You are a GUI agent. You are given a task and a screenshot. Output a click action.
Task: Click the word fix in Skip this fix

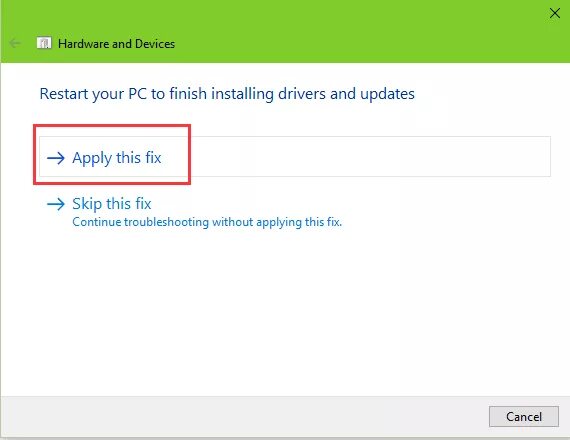click(143, 204)
